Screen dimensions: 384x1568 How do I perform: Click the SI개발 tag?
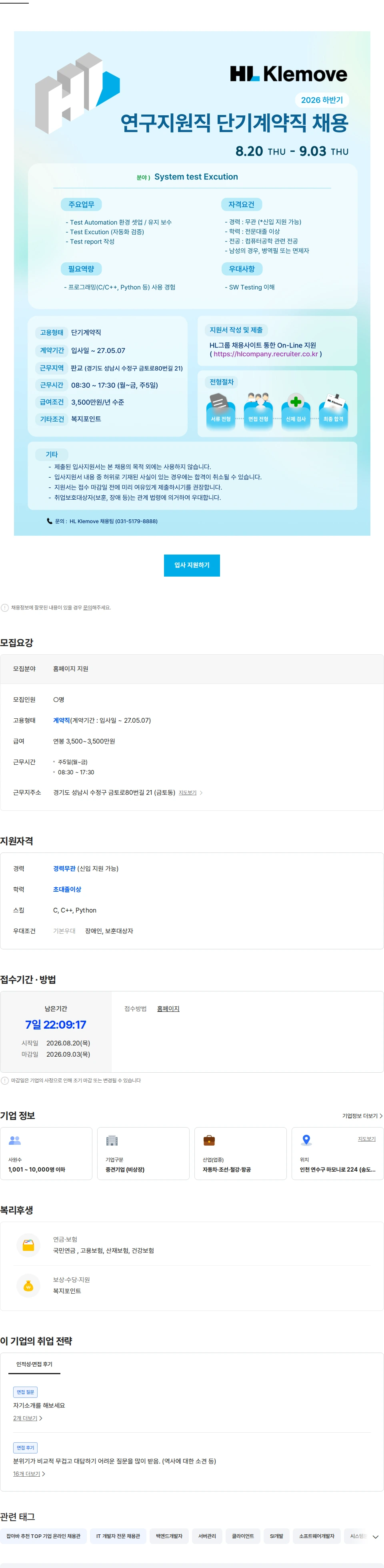coord(276,1536)
